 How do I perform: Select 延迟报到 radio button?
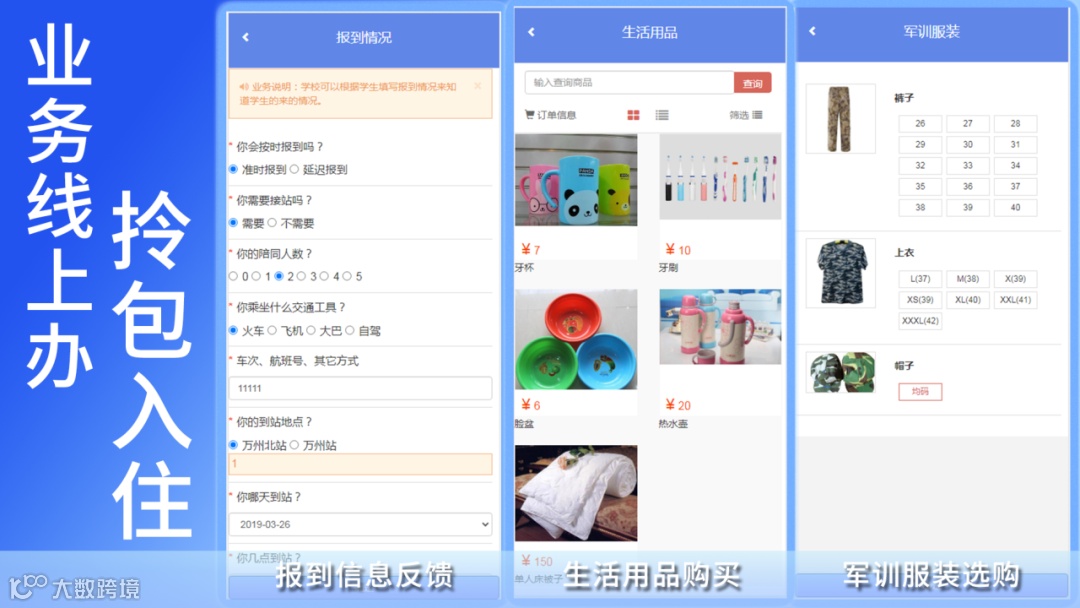[x=295, y=169]
